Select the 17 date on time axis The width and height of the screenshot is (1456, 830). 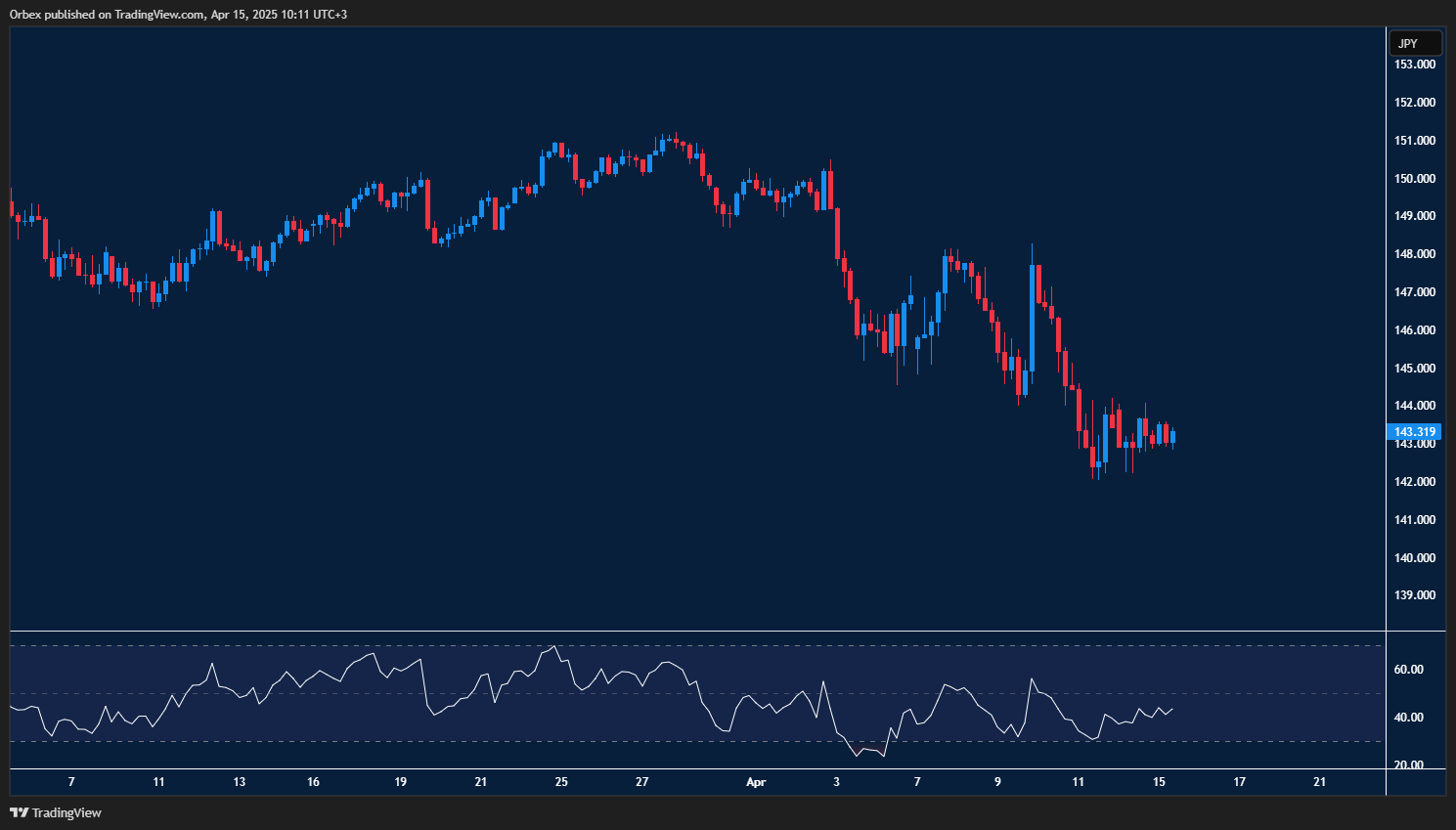tap(1239, 782)
